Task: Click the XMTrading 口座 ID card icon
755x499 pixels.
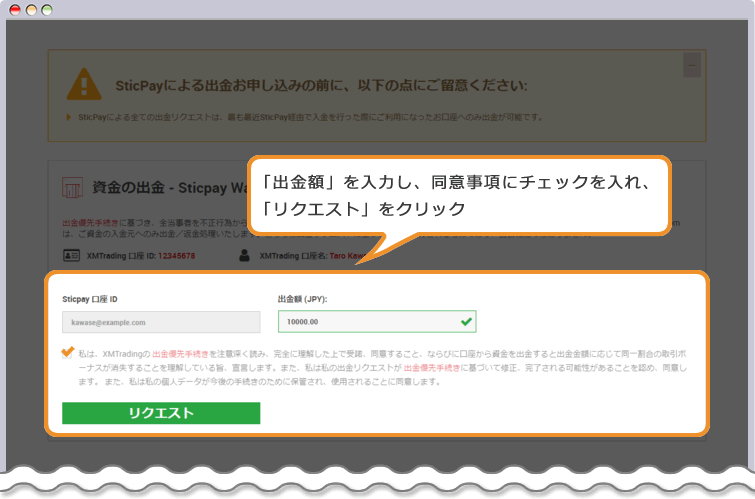Action: coord(71,255)
